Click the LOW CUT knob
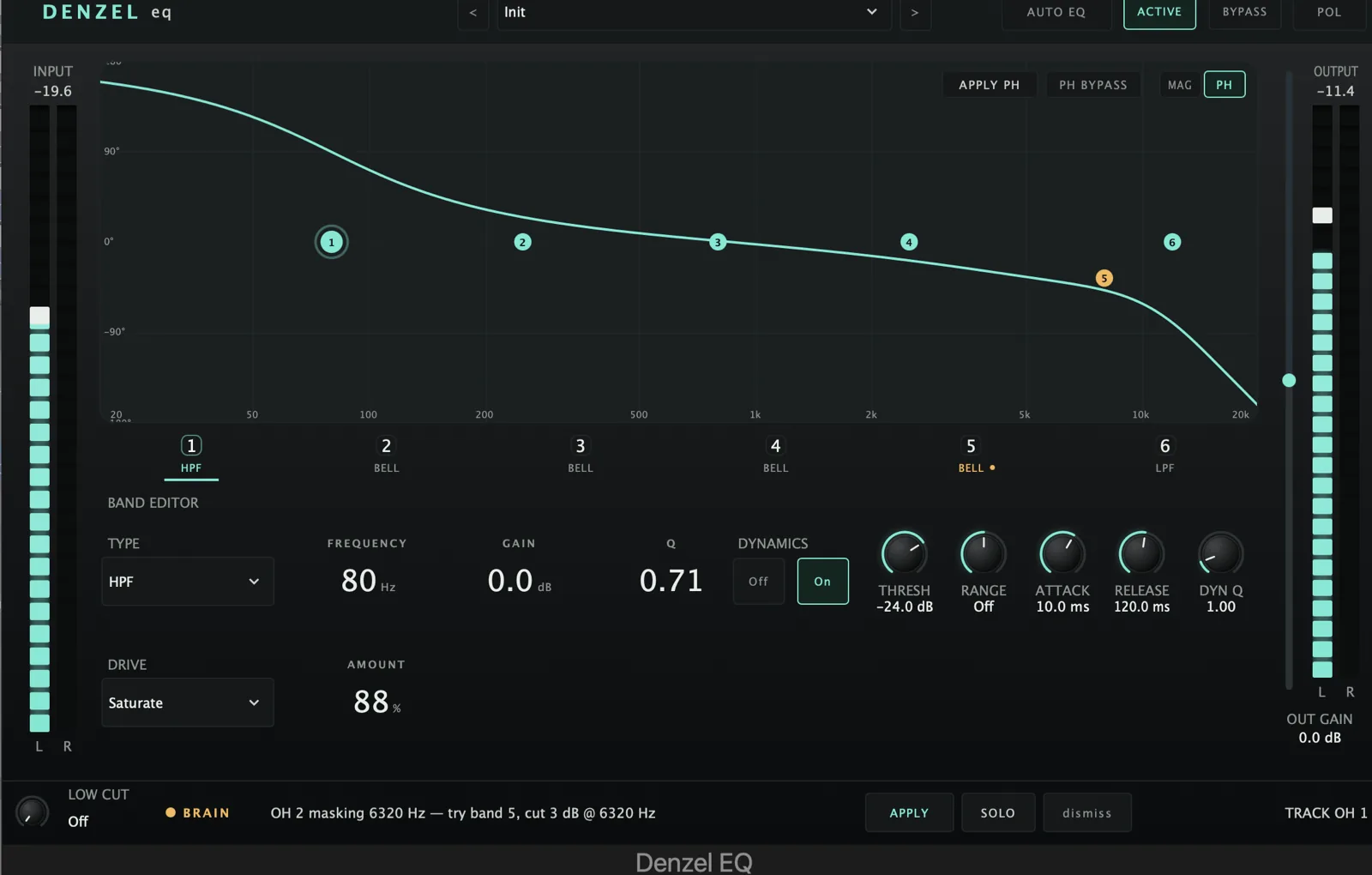 click(33, 812)
